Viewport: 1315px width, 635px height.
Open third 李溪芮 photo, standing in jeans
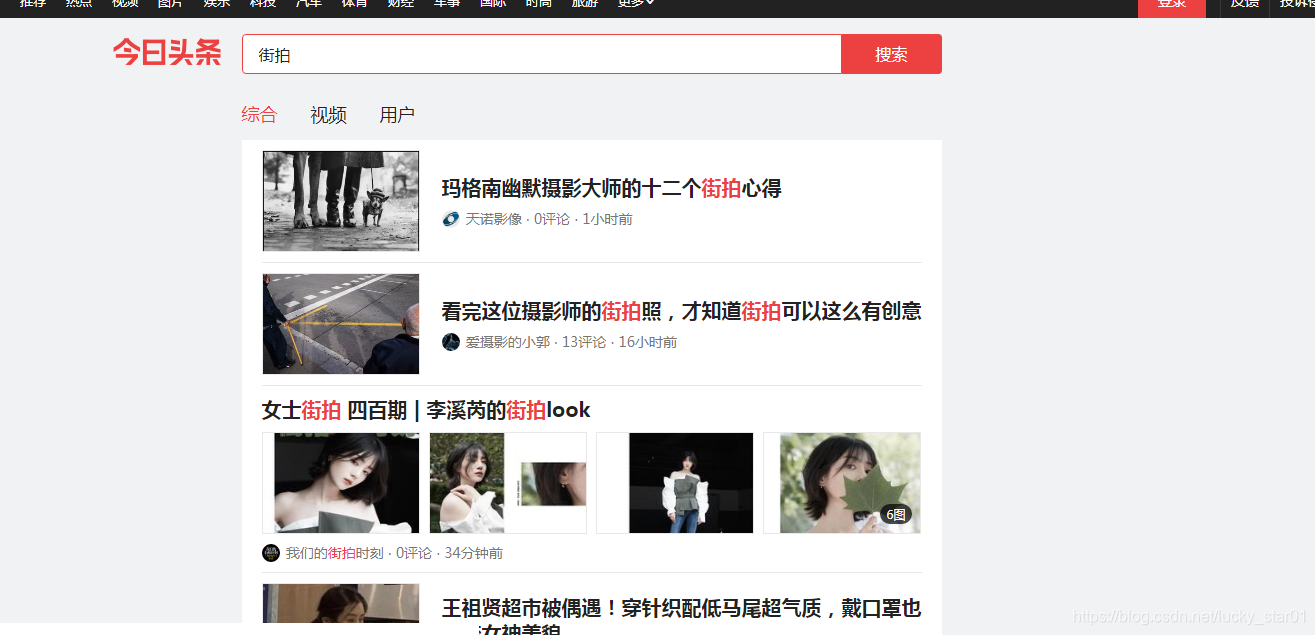(x=675, y=483)
